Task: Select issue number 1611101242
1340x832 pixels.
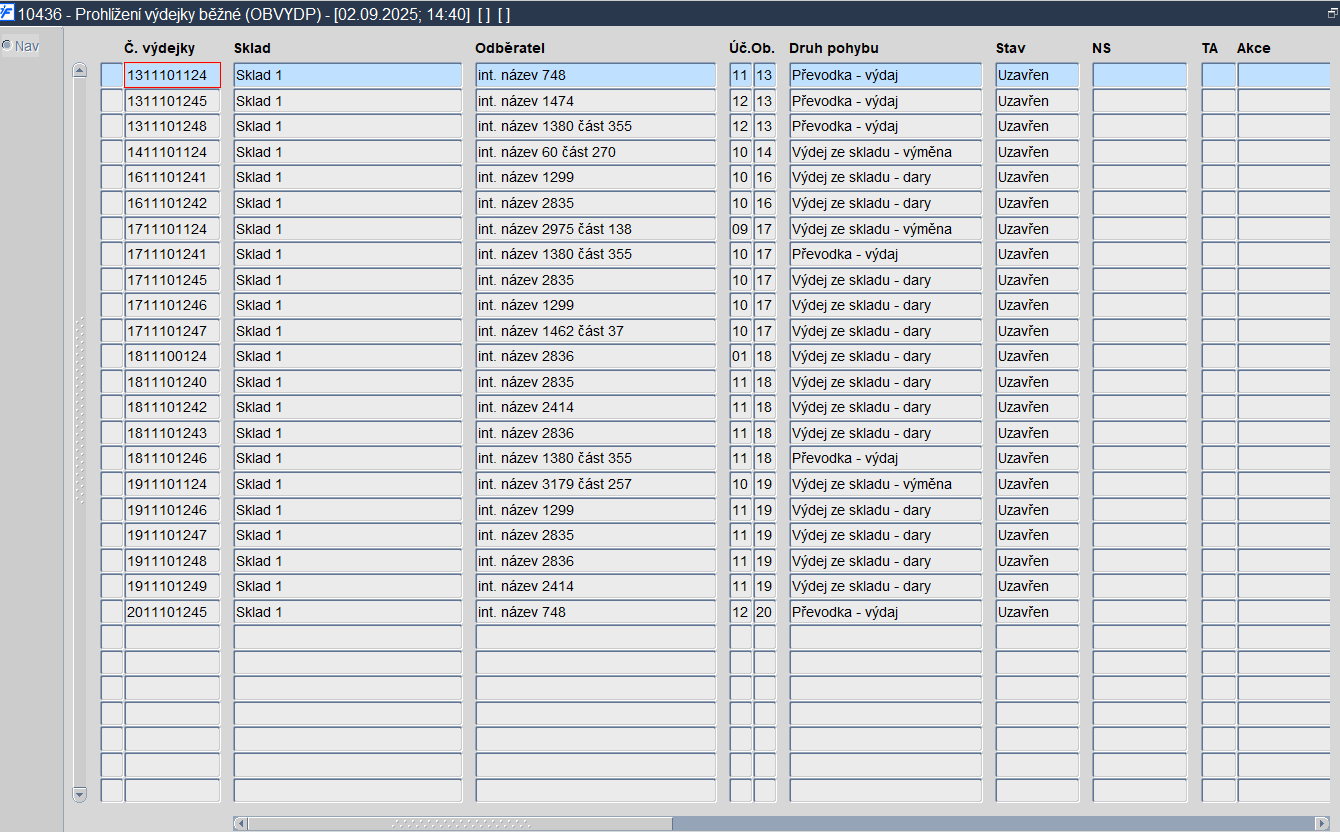Action: [172, 203]
